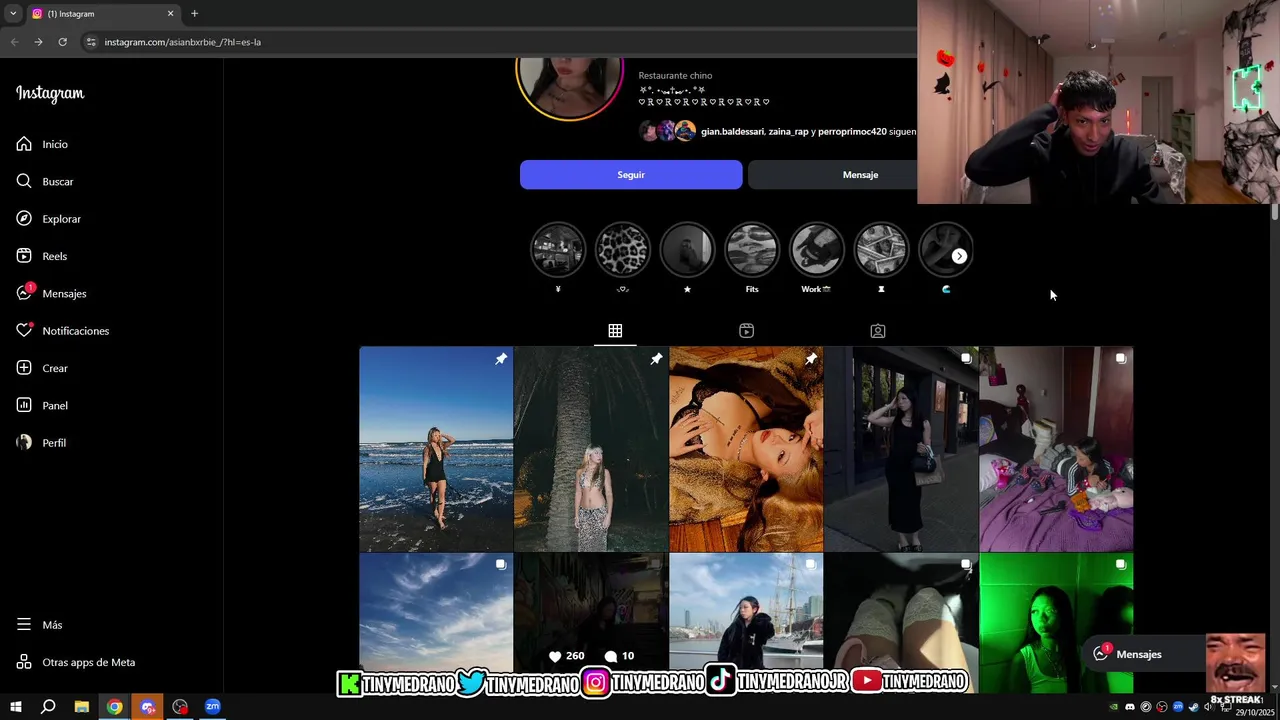Viewport: 1280px width, 720px height.
Task: Open the pinned beach photo post
Action: point(436,449)
